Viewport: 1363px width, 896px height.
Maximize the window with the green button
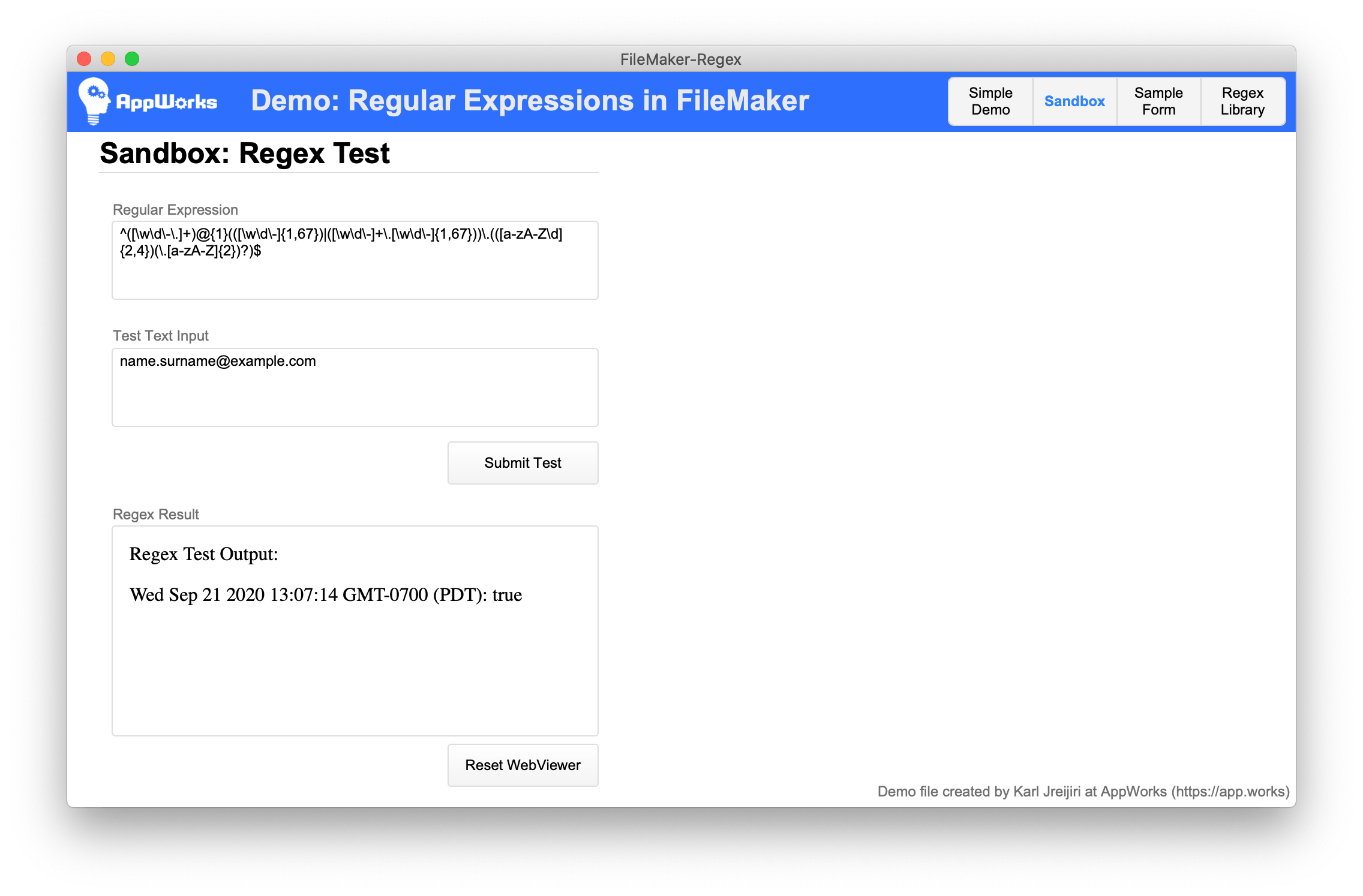pyautogui.click(x=132, y=59)
